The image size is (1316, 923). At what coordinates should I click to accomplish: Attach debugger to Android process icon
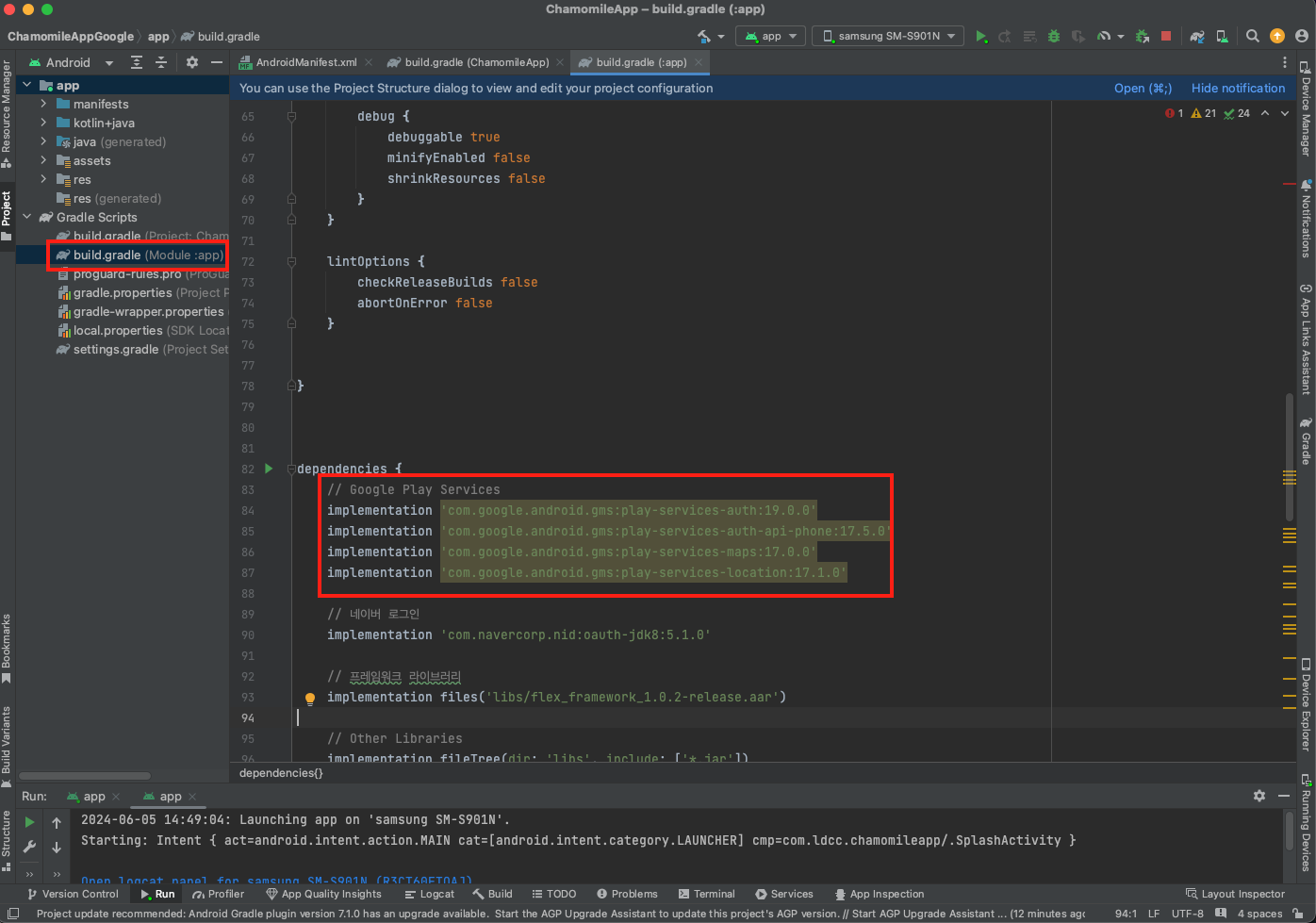coord(1142,36)
